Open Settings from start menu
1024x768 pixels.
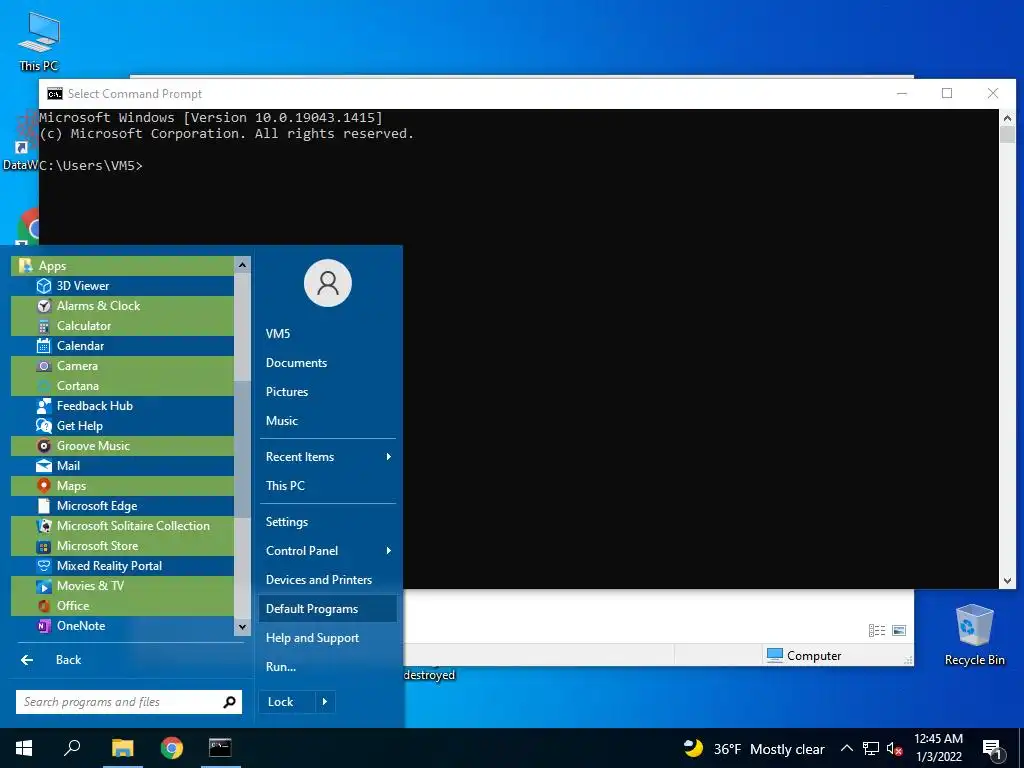(x=328, y=522)
